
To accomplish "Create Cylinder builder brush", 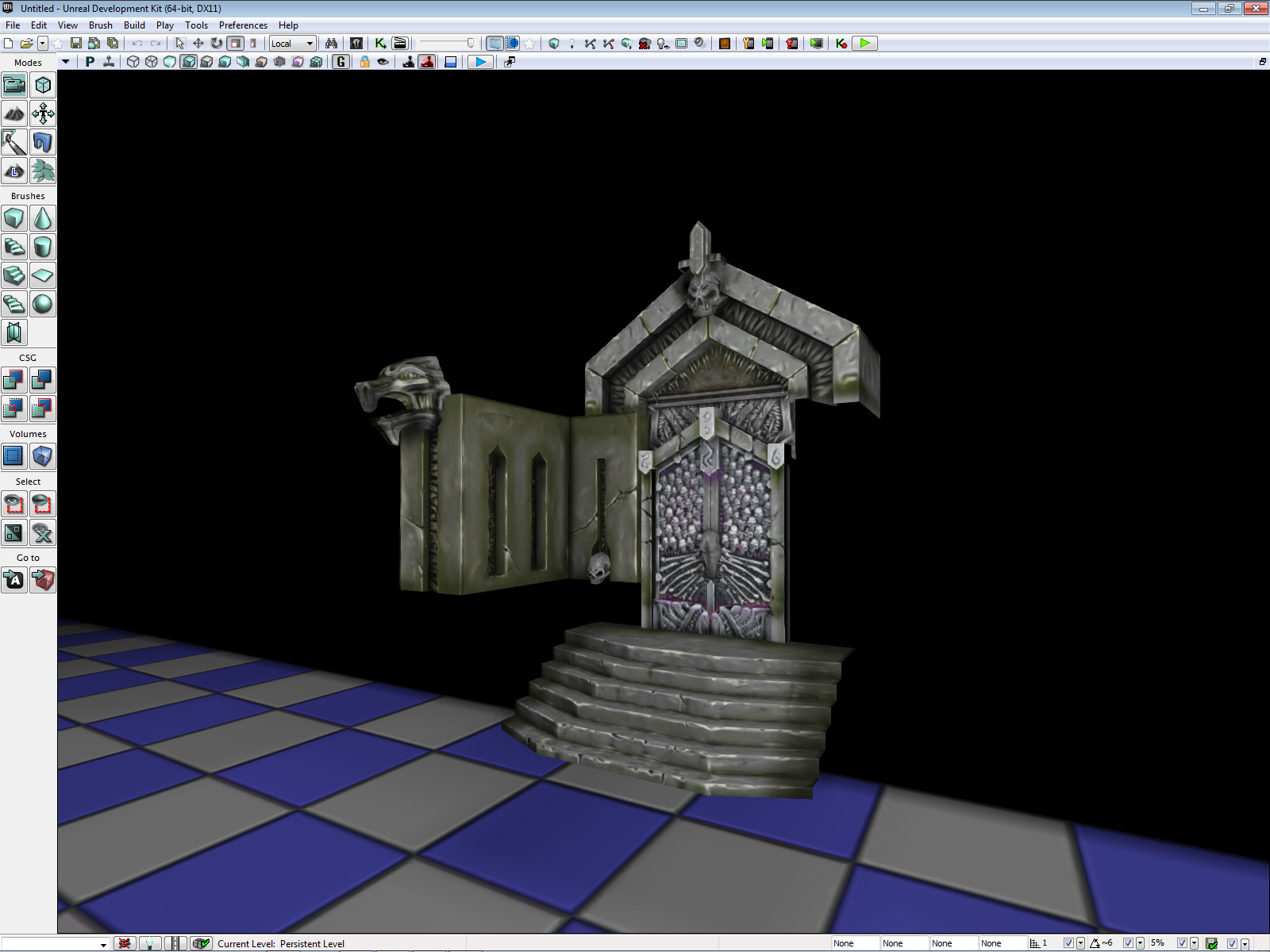I will [x=43, y=247].
